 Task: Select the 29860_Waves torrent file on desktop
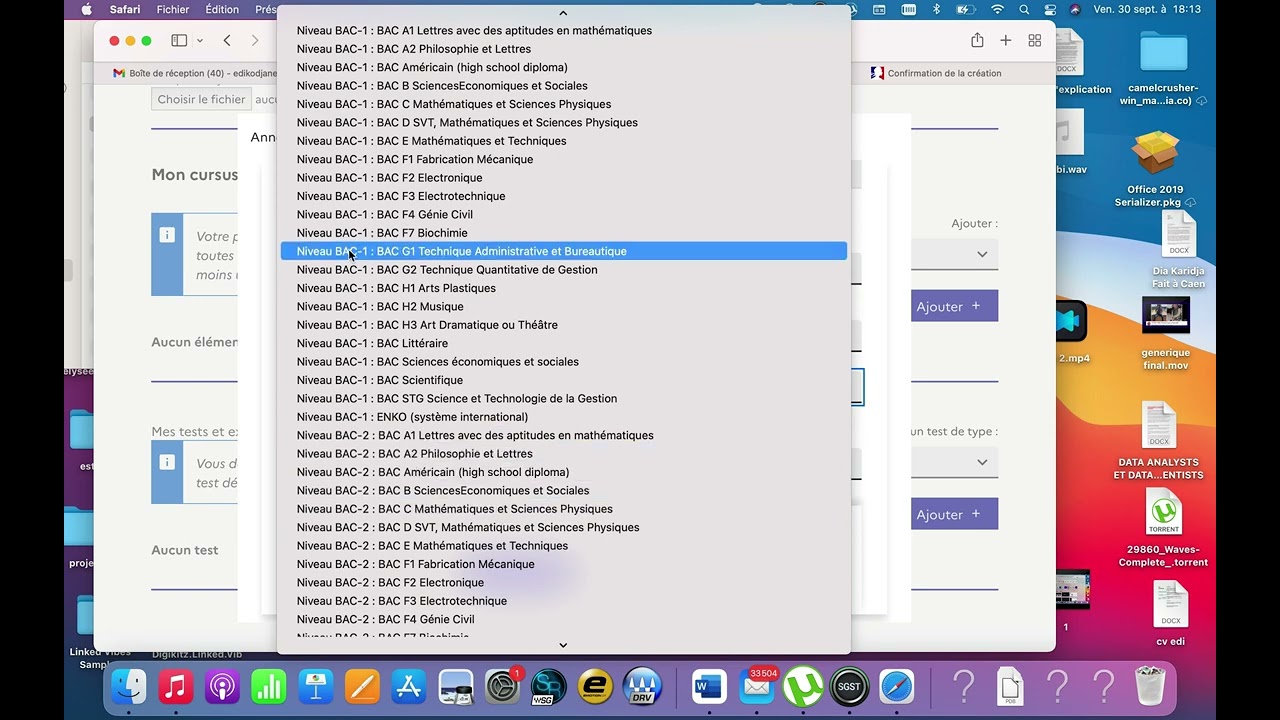click(1164, 530)
